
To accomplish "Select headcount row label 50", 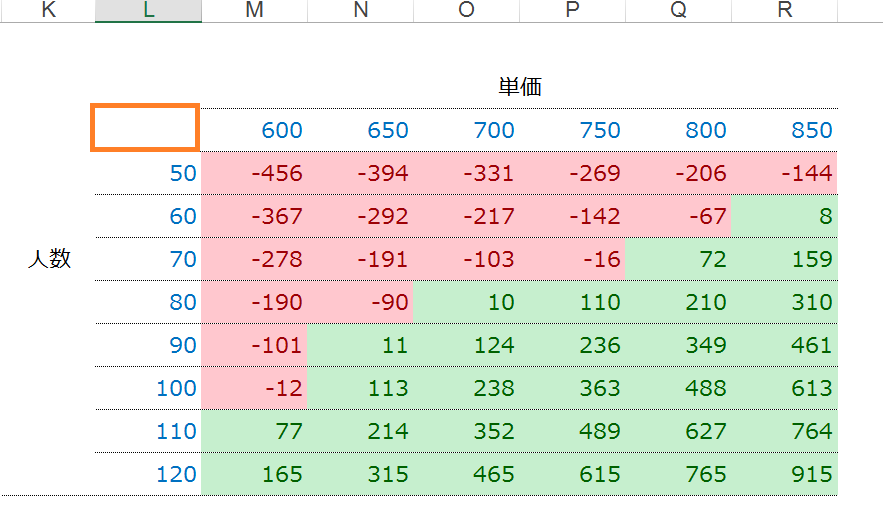I will (148, 173).
